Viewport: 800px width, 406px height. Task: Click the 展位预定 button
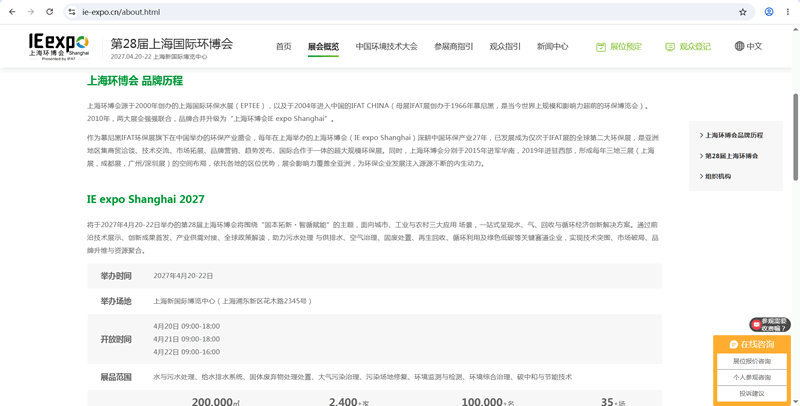(619, 47)
